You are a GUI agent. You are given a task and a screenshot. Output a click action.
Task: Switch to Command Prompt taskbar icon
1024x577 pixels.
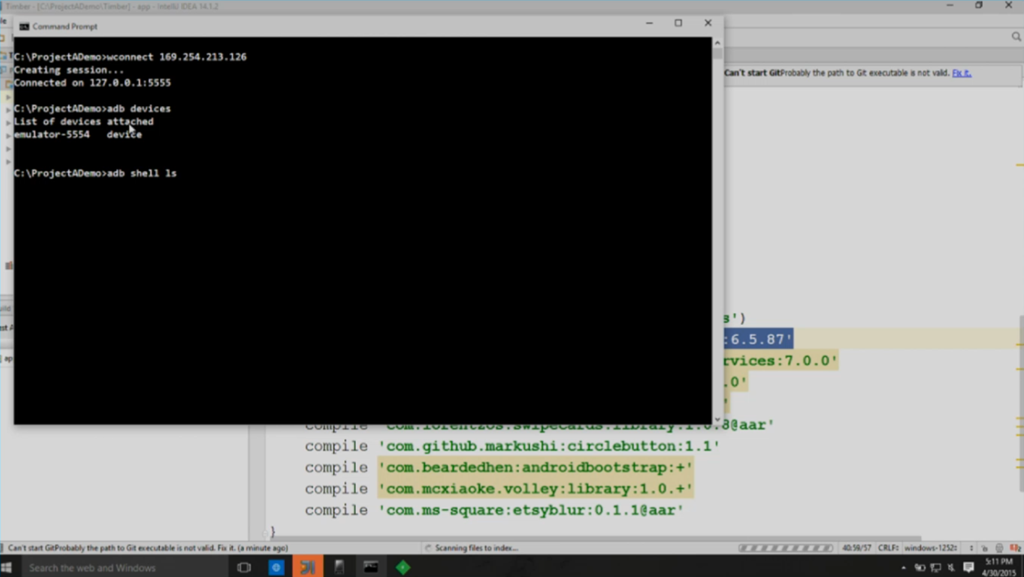[371, 567]
